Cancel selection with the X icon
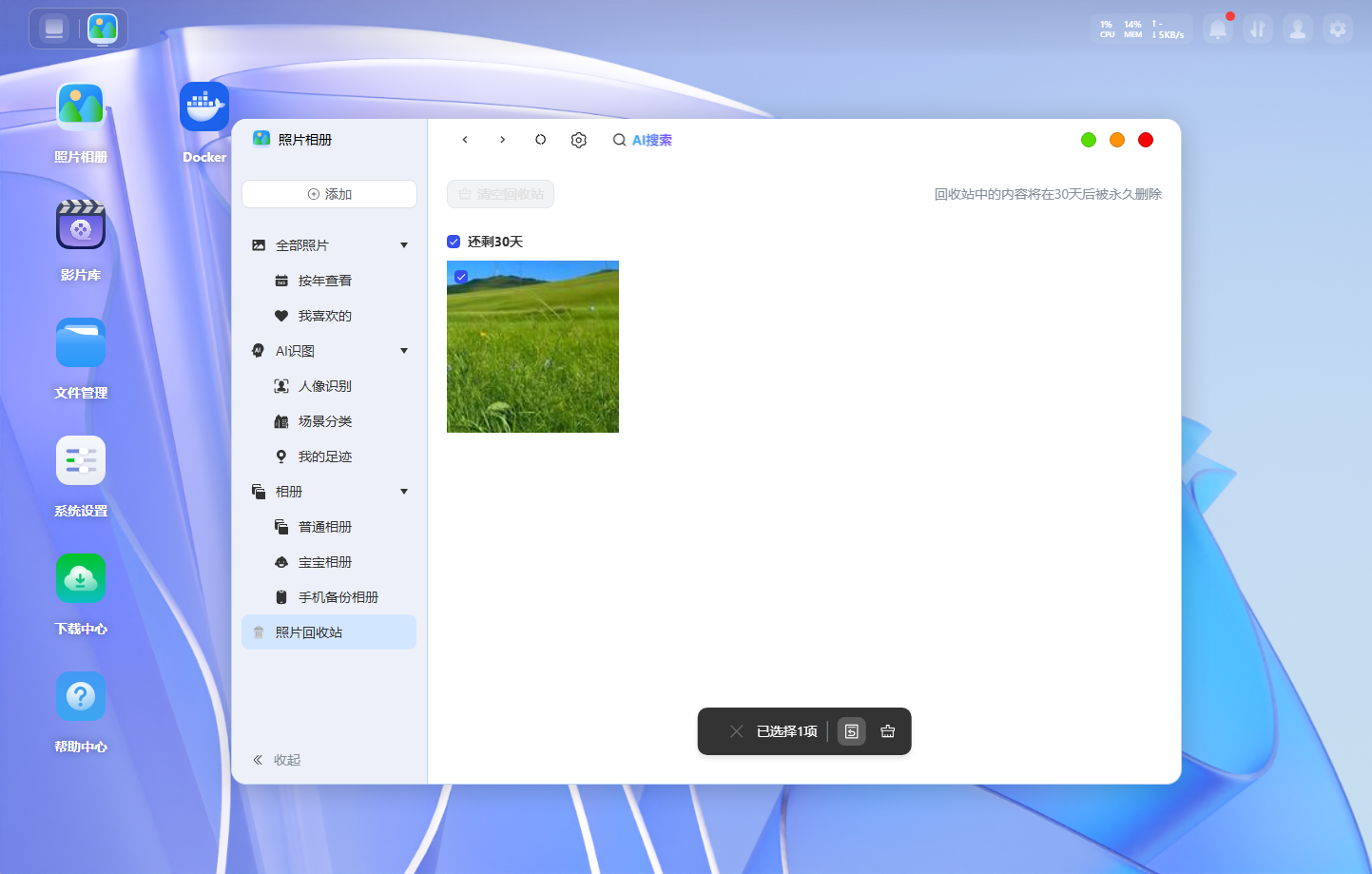1372x874 pixels. (737, 731)
